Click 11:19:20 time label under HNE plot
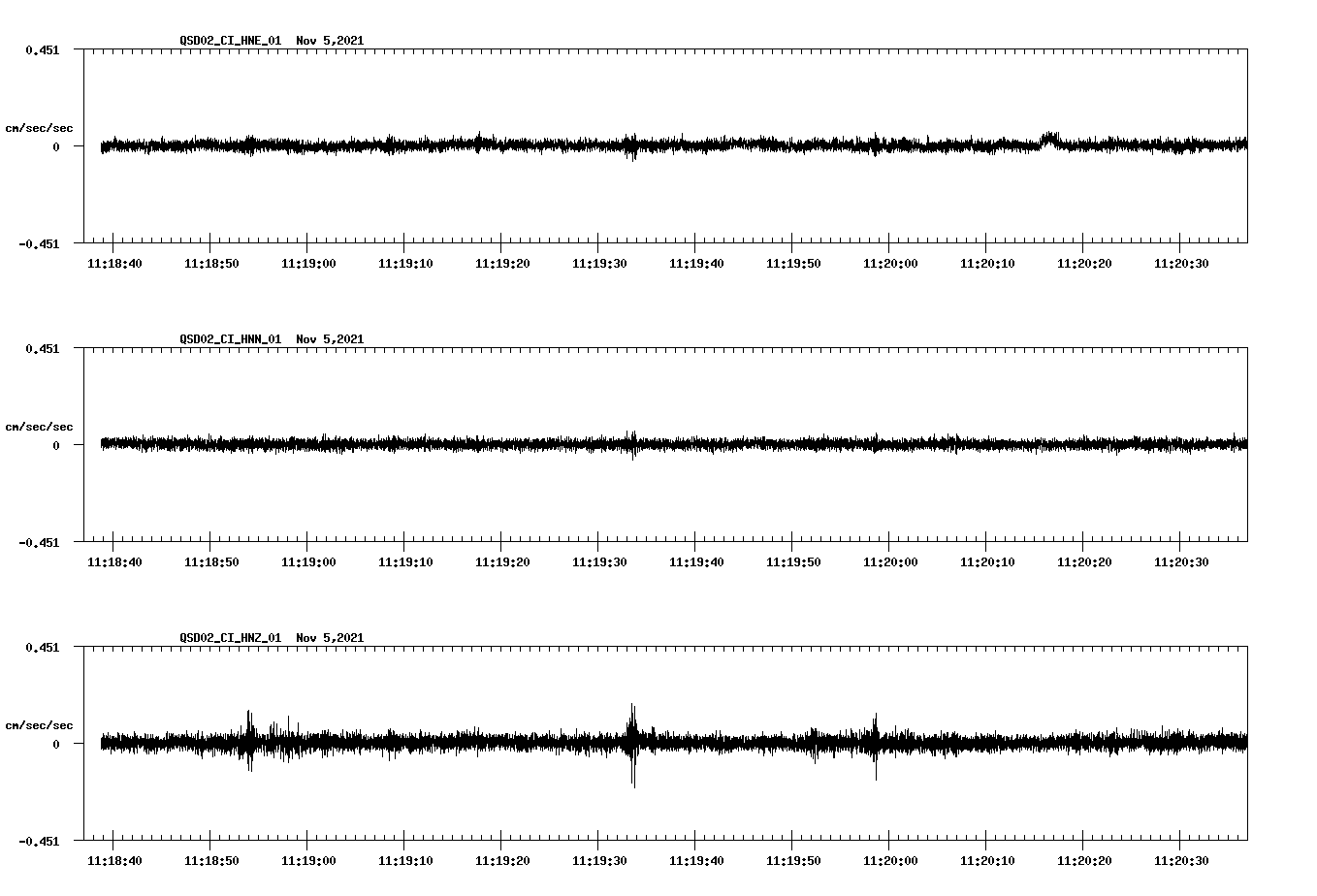This screenshot has width=1317, height=896. pos(502,264)
